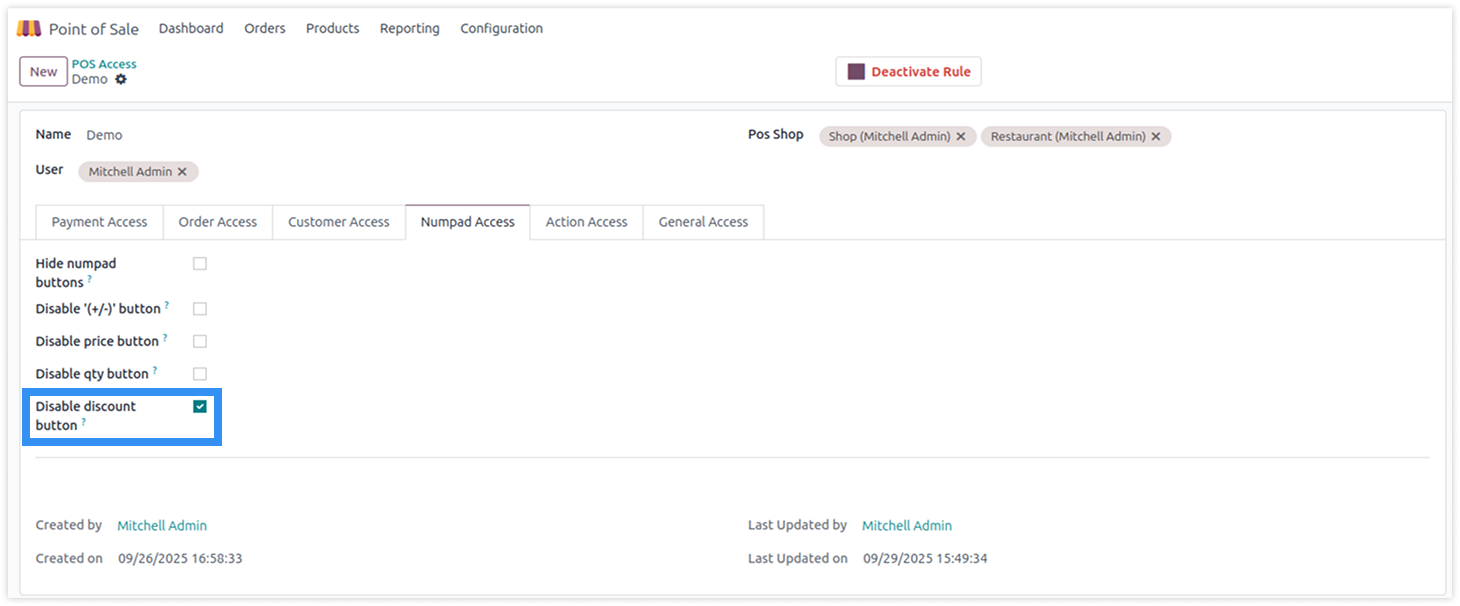Remove the Restaurant (Mitchell Admin) tag
Screen dimensions: 1460x606
pyautogui.click(x=1156, y=137)
